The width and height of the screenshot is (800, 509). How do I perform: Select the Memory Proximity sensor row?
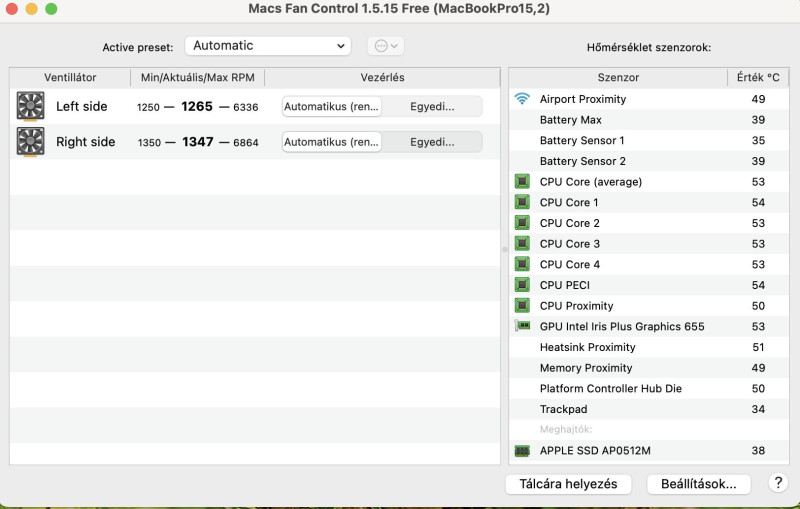(x=648, y=368)
